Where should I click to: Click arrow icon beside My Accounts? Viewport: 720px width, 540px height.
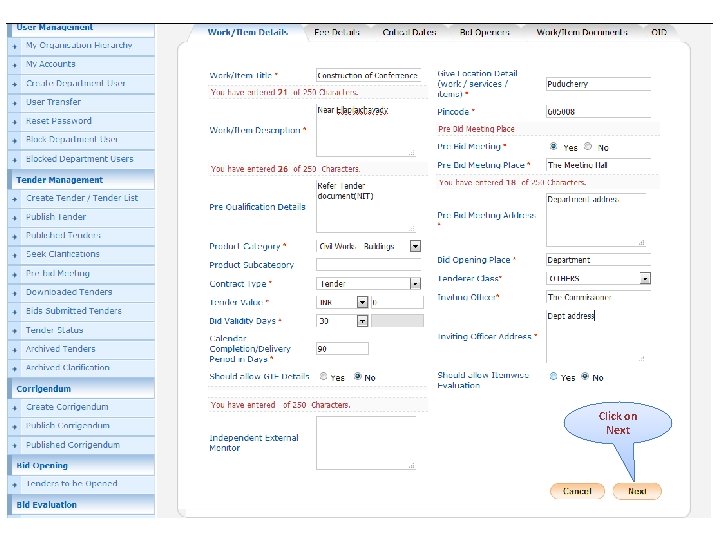(15, 65)
